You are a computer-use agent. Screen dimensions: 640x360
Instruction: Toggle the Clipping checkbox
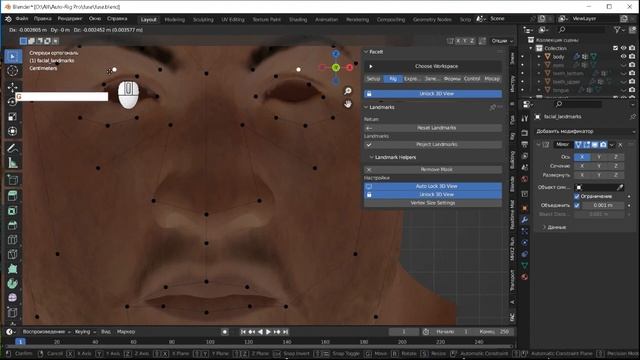coord(577,196)
